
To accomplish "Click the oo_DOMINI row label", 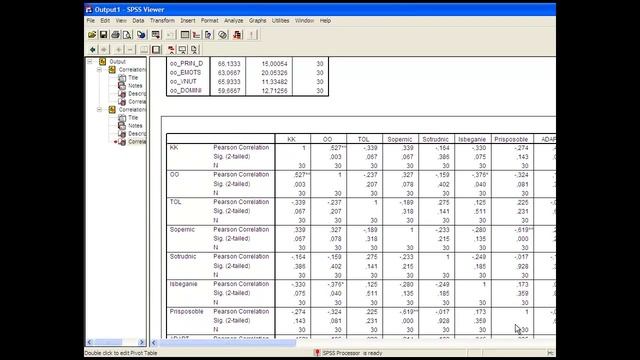I will point(186,91).
